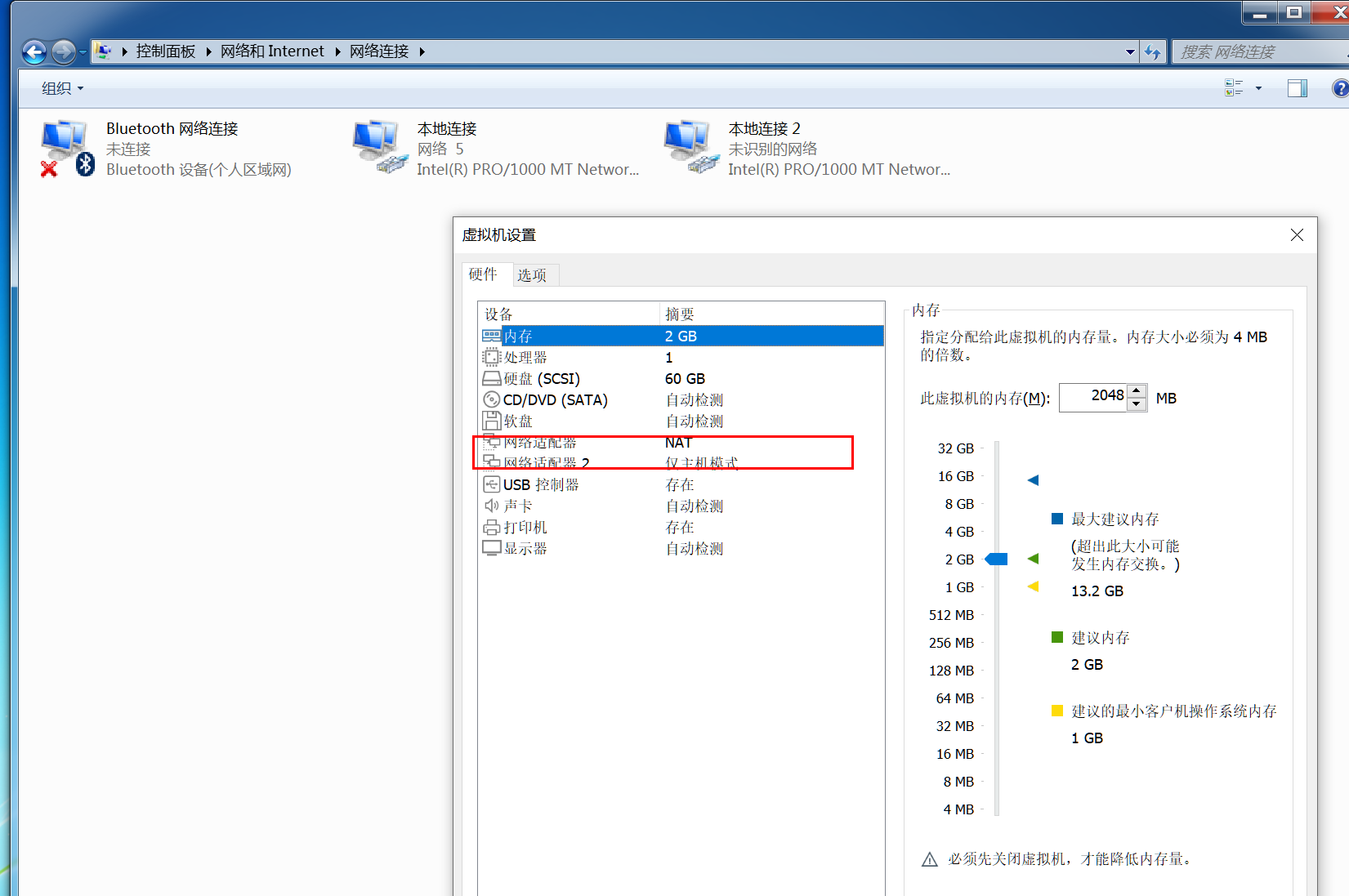Viewport: 1349px width, 896px height.
Task: Select the 打印机 row
Action: tap(681, 527)
